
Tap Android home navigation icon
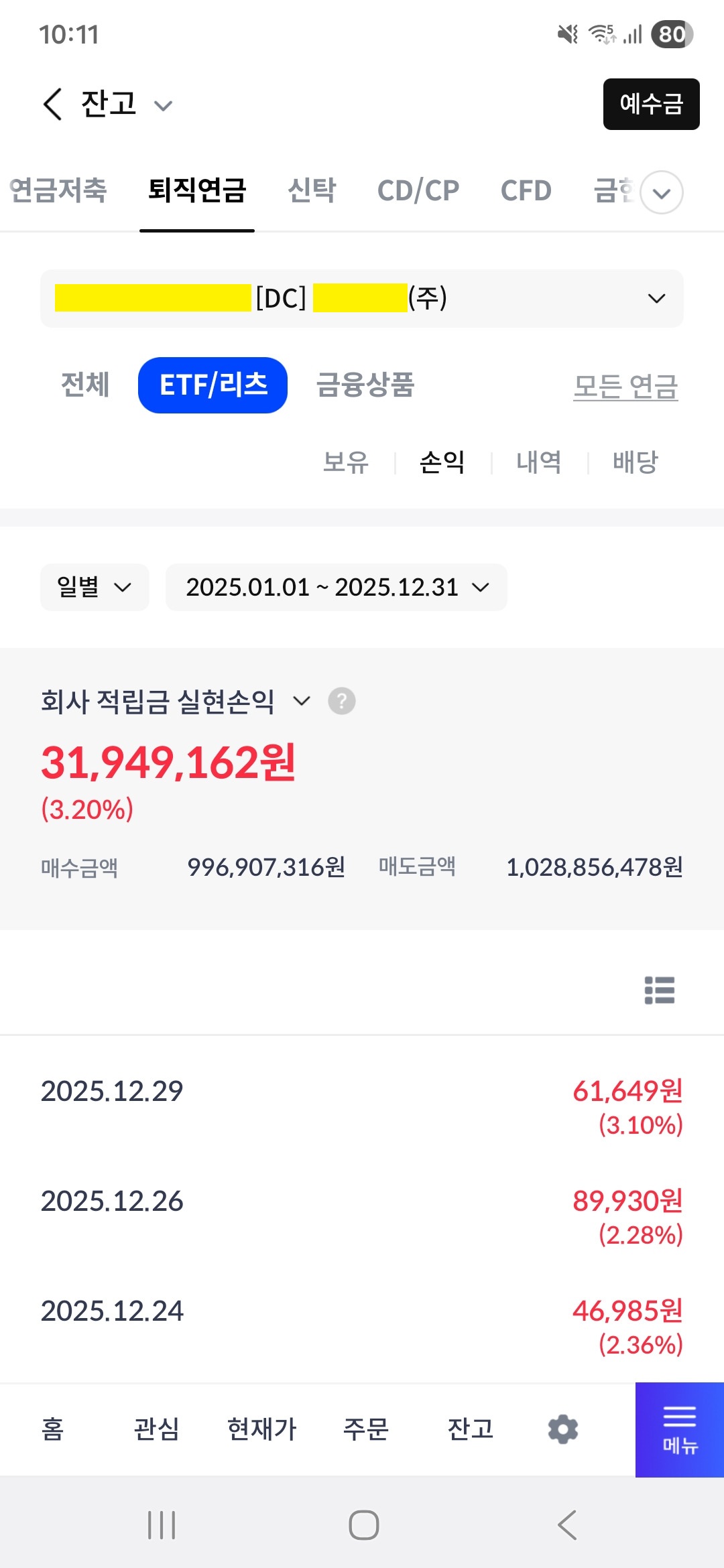click(364, 1525)
